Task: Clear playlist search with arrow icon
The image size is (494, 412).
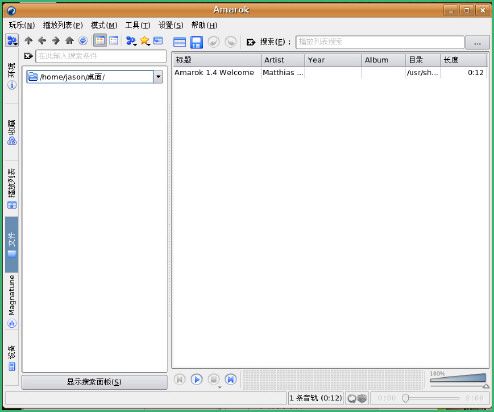Action: pyautogui.click(x=251, y=42)
